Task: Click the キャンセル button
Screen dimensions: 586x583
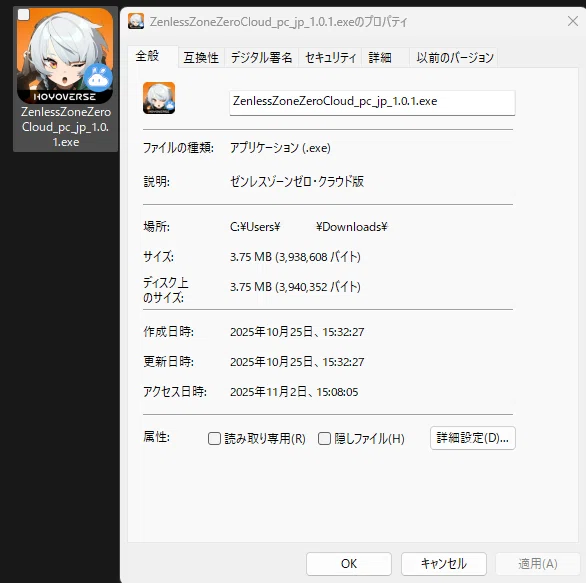Action: pos(444,564)
